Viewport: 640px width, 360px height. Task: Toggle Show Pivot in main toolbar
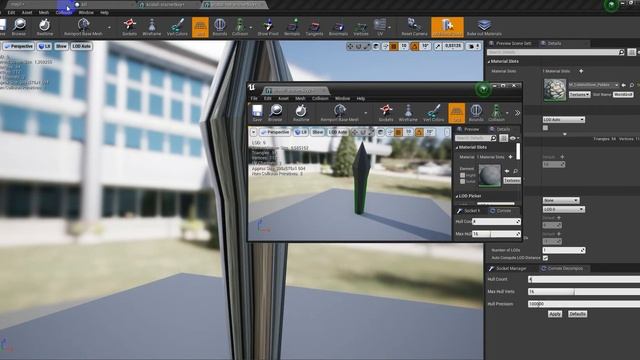(x=268, y=27)
